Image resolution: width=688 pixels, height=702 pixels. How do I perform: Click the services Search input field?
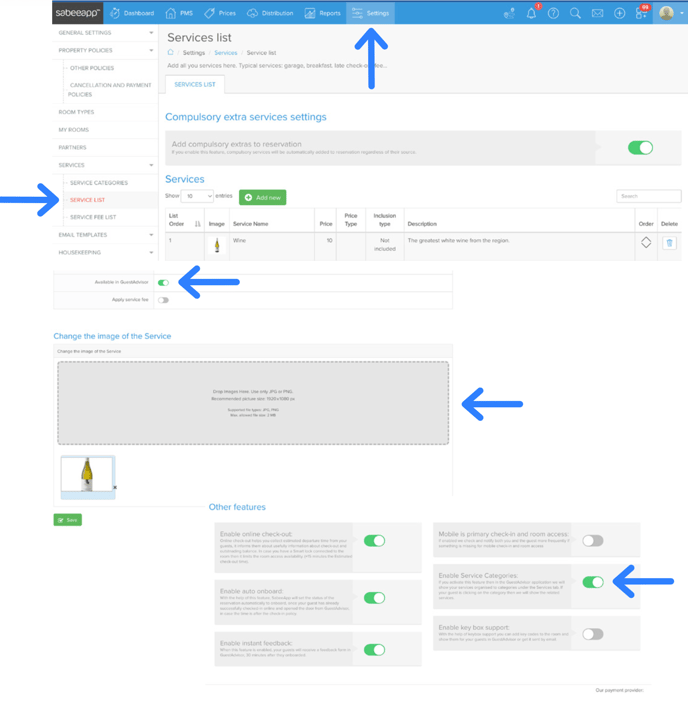pyautogui.click(x=648, y=196)
